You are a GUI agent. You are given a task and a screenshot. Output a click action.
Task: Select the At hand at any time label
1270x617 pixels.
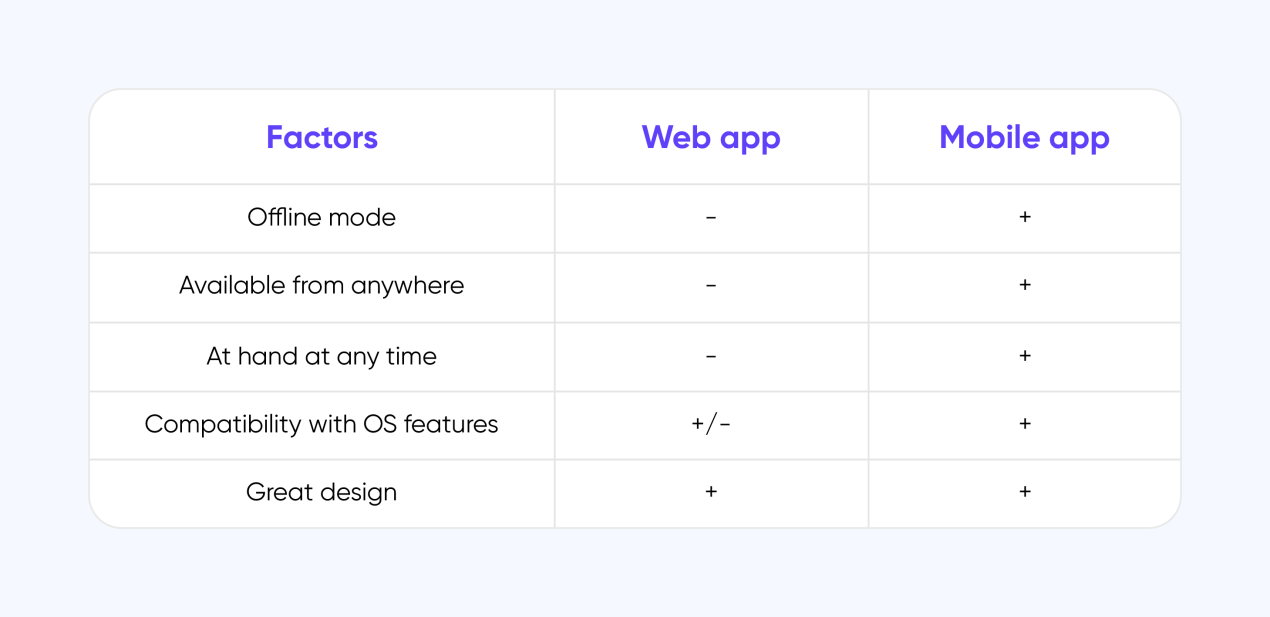322,356
